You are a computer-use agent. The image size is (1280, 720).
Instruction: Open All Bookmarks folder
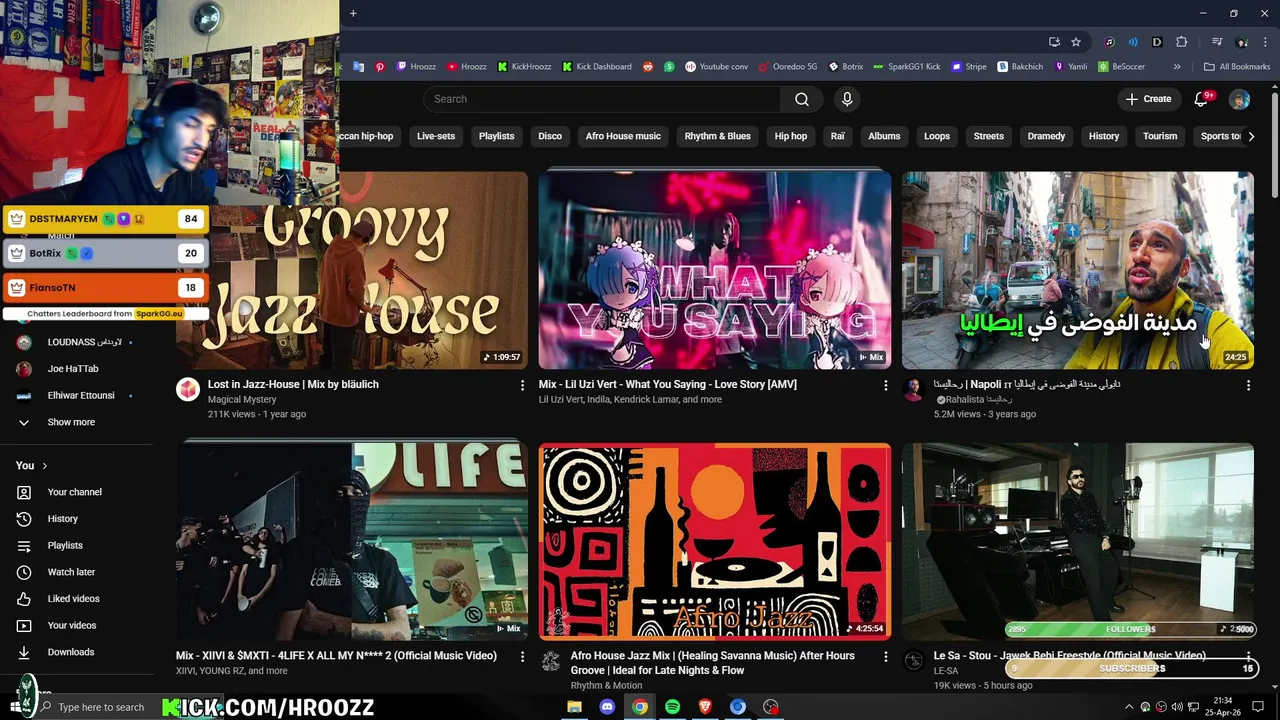[1237, 67]
